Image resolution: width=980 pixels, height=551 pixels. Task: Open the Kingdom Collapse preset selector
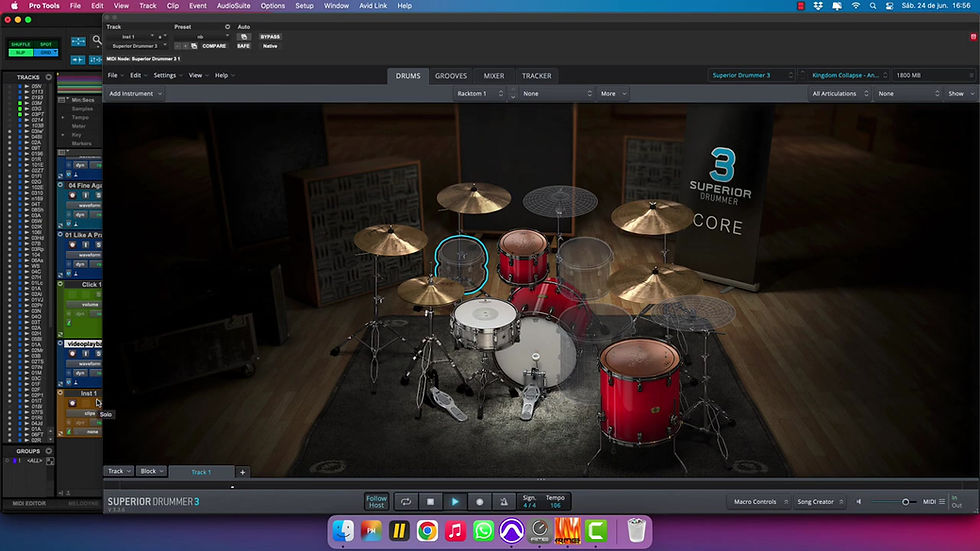click(849, 76)
